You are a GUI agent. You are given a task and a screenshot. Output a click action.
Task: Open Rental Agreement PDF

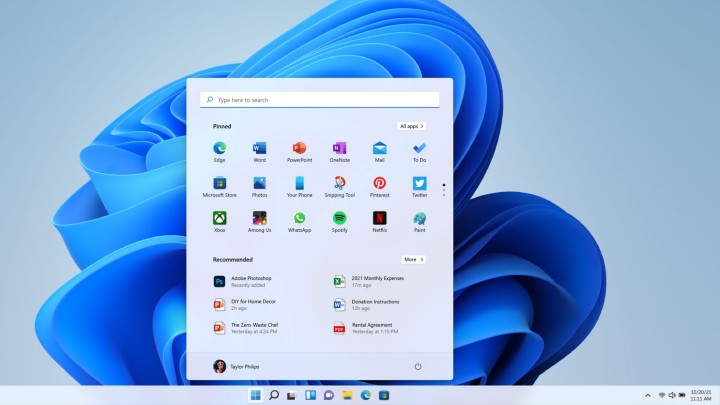click(x=366, y=328)
